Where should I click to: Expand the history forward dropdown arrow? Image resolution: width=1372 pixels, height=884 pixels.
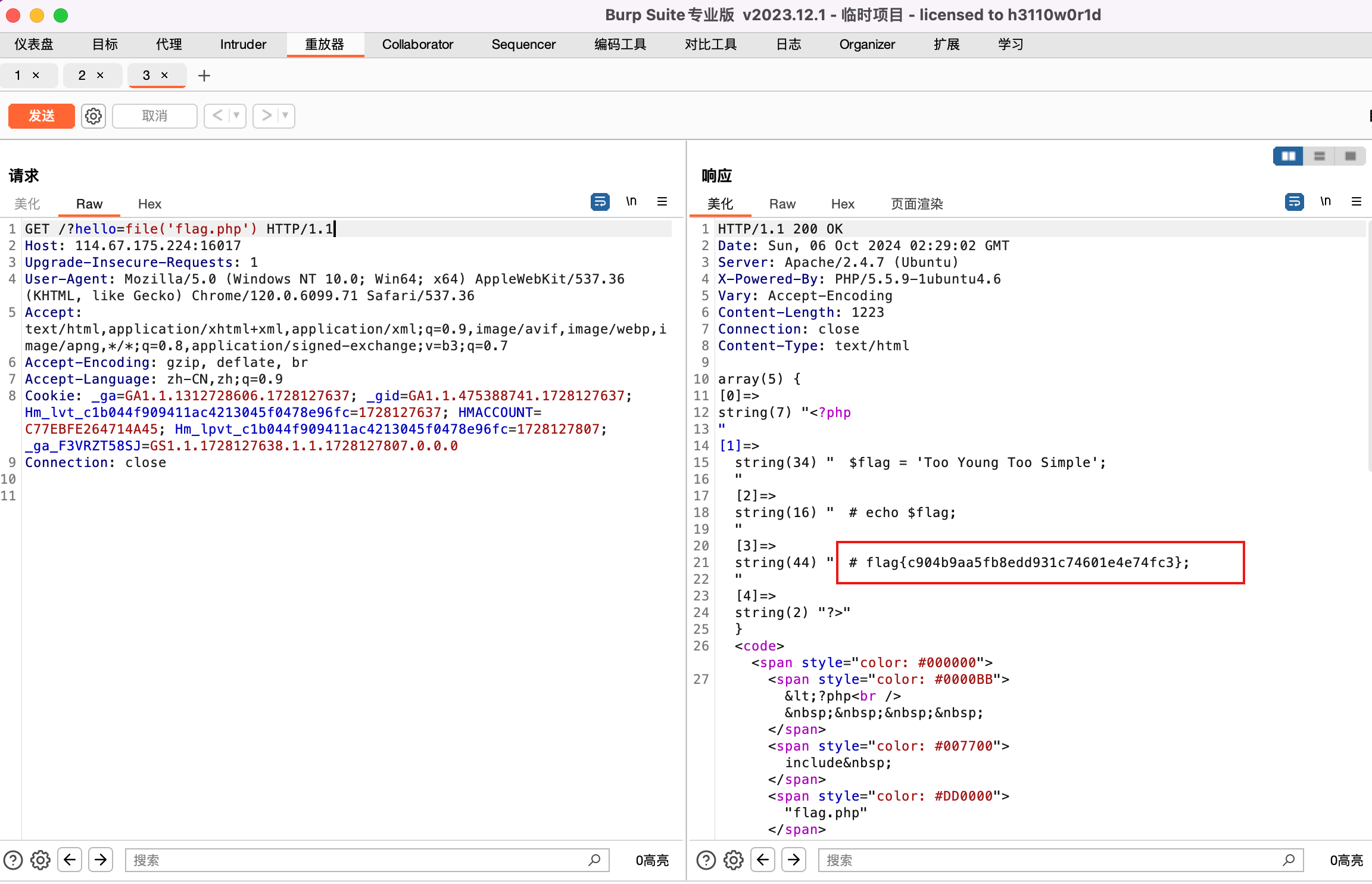(285, 116)
